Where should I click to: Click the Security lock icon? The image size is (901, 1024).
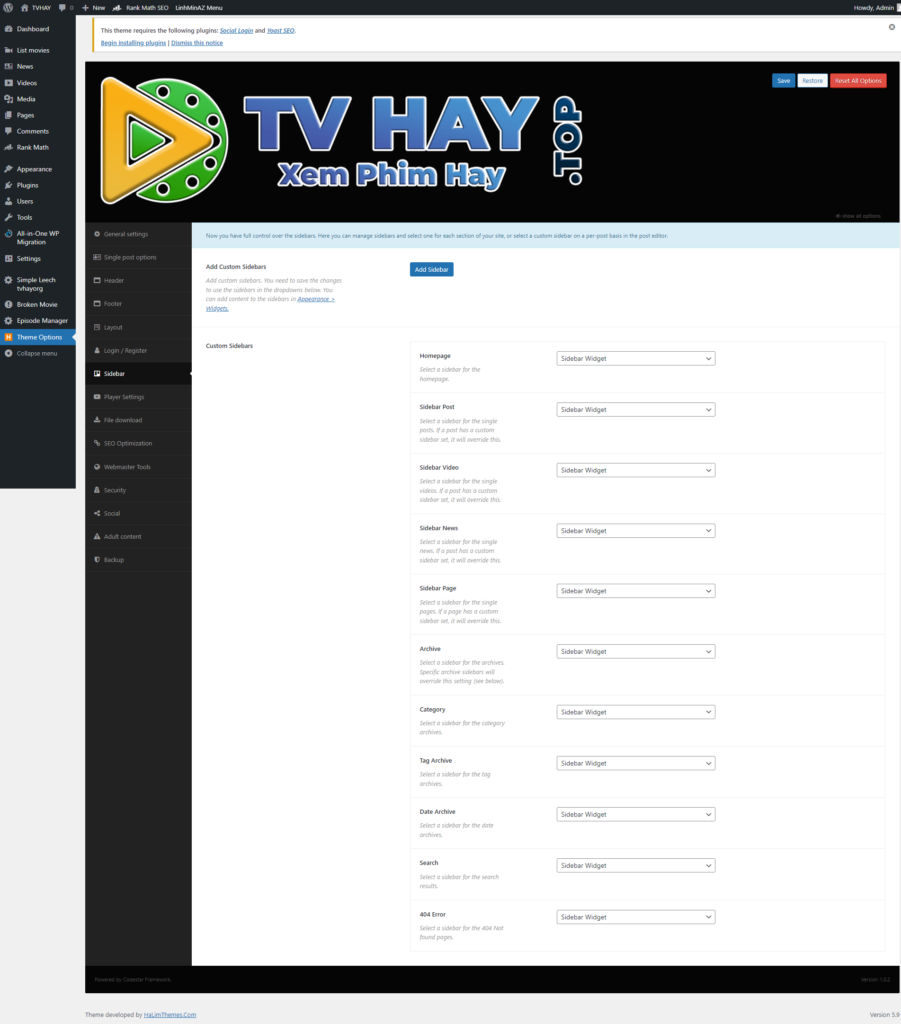(97, 490)
